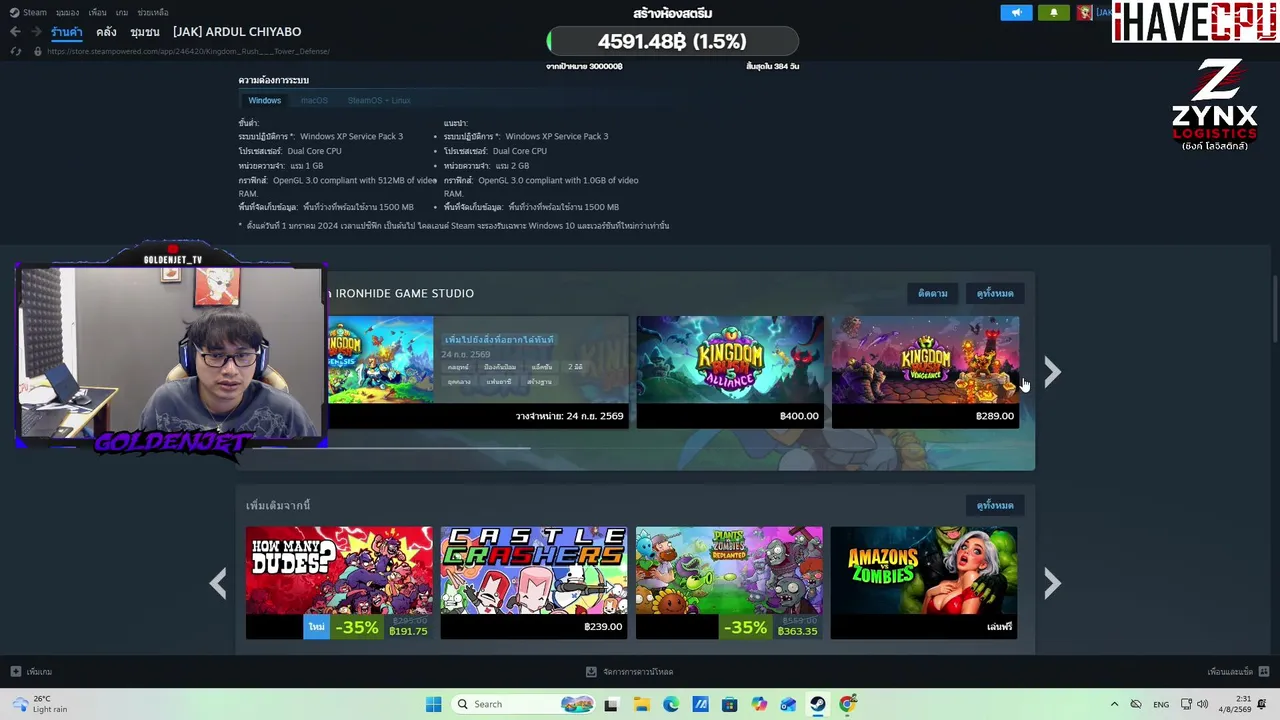The image size is (1280, 720).
Task: Launch Microsoft Edge from the taskbar
Action: click(671, 704)
